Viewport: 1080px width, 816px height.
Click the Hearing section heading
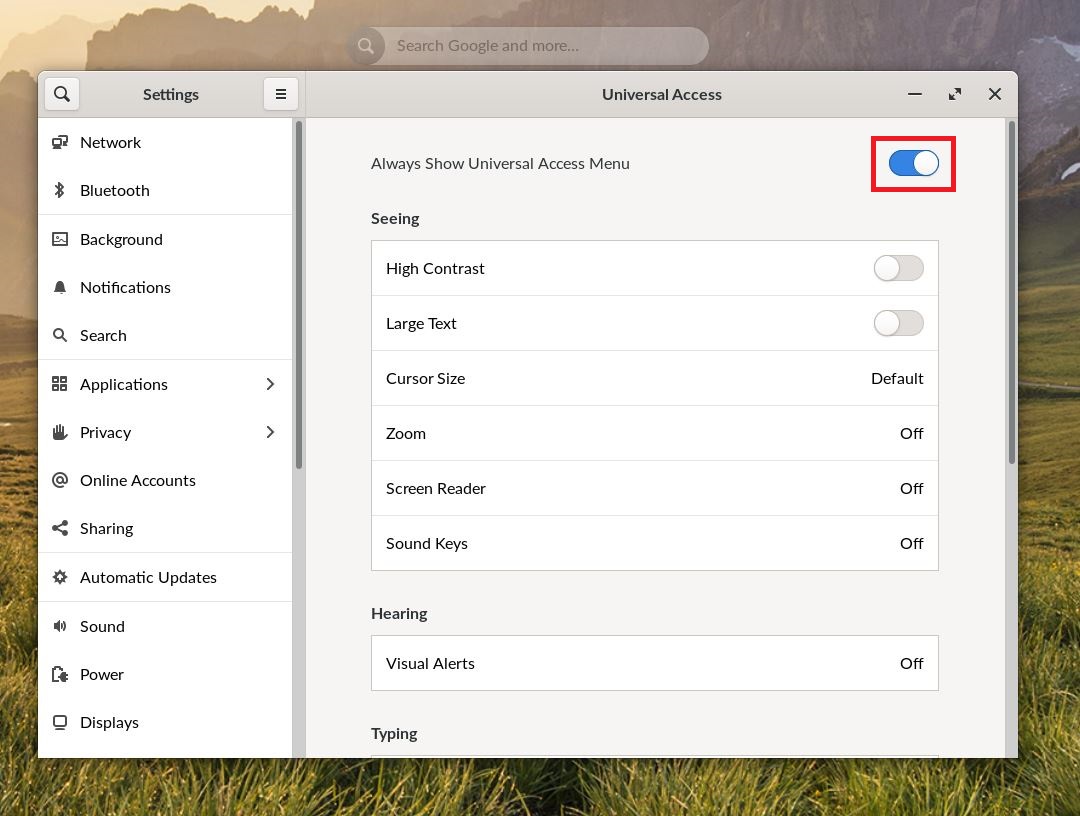pyautogui.click(x=399, y=614)
